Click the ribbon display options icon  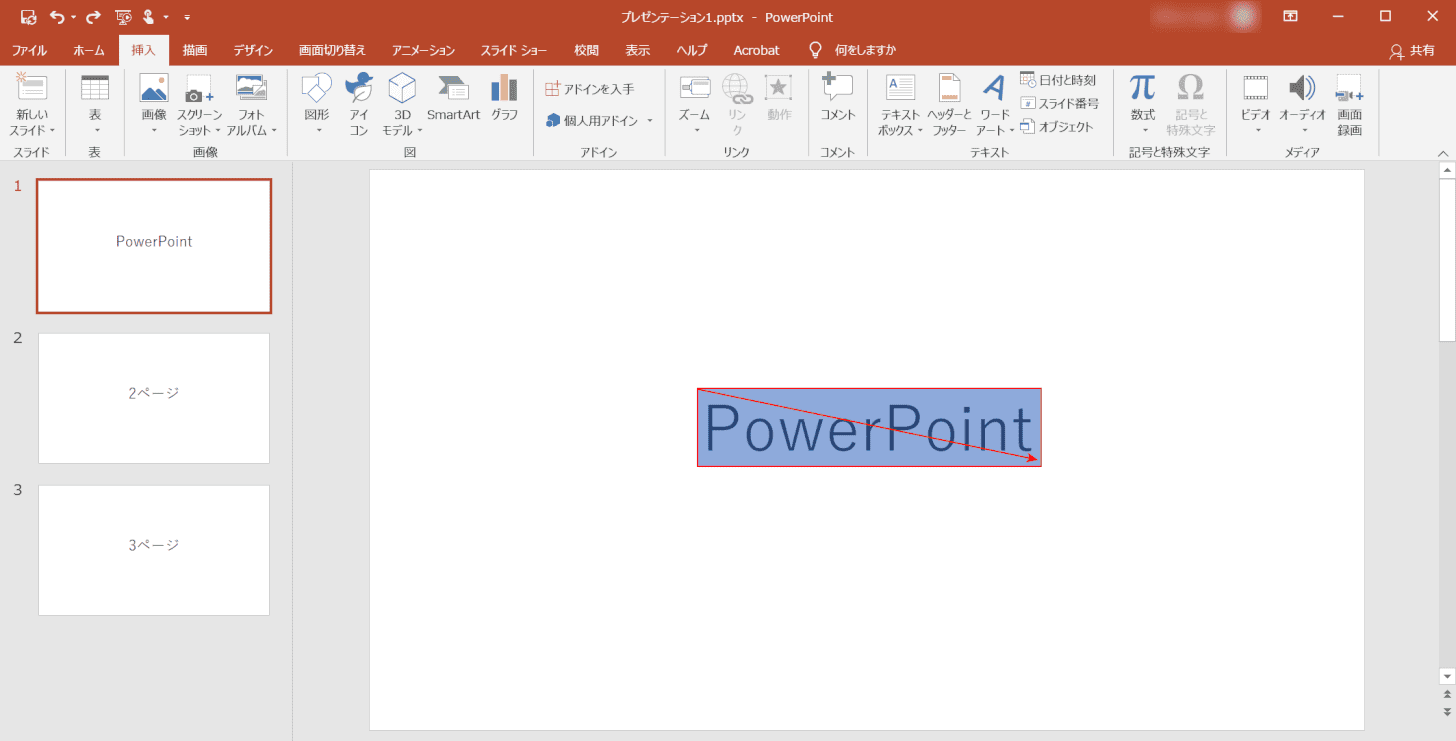point(1290,17)
